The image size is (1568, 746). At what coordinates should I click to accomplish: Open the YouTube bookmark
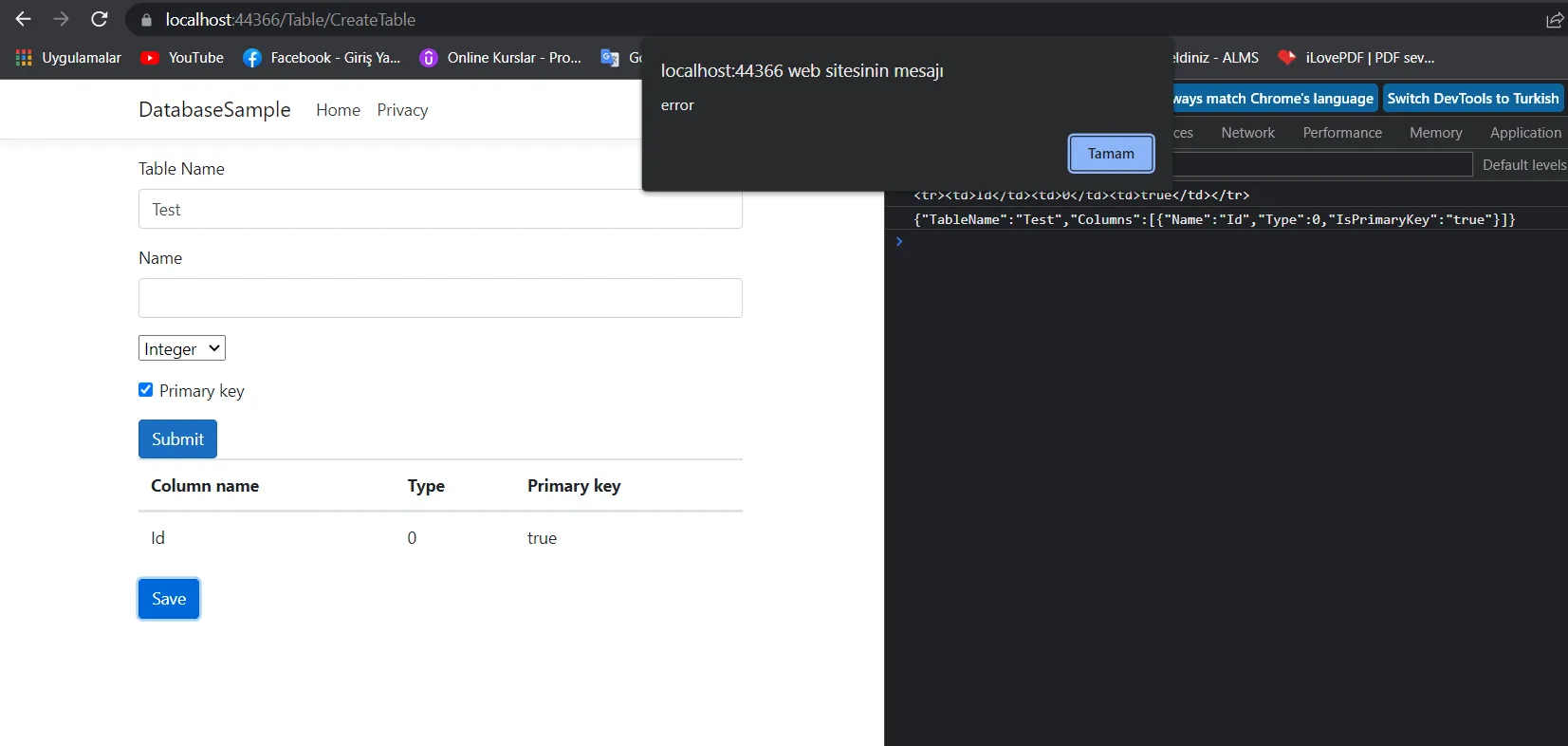tap(182, 58)
